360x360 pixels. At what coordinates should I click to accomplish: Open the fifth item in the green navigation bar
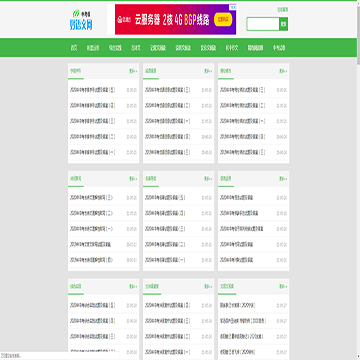158,48
